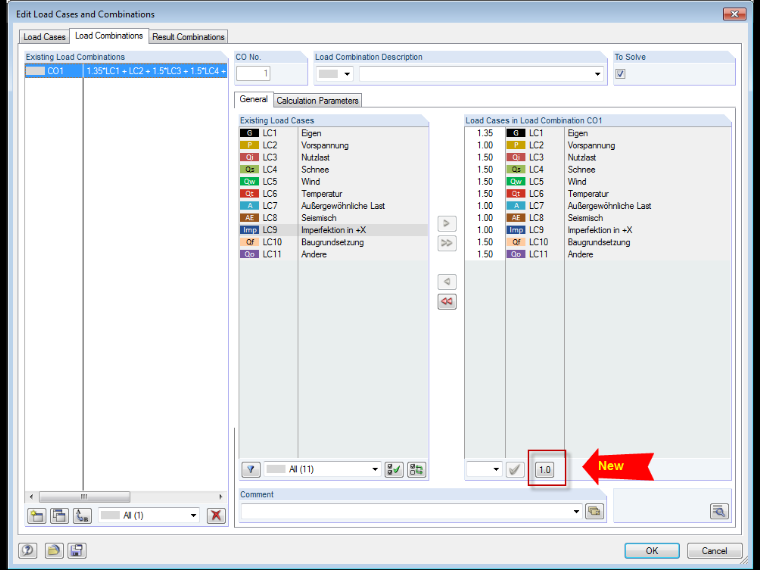
Task: Confirm with the OK button
Action: (x=651, y=551)
